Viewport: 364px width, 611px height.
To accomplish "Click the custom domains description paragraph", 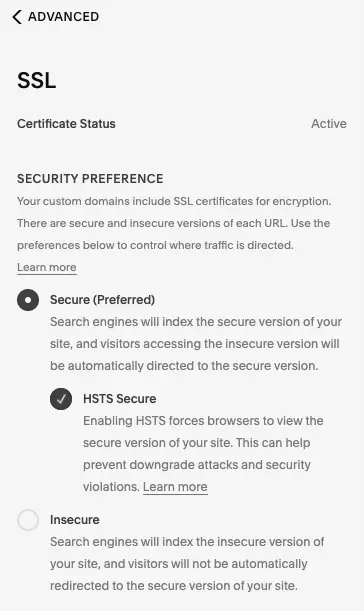I will click(x=174, y=223).
